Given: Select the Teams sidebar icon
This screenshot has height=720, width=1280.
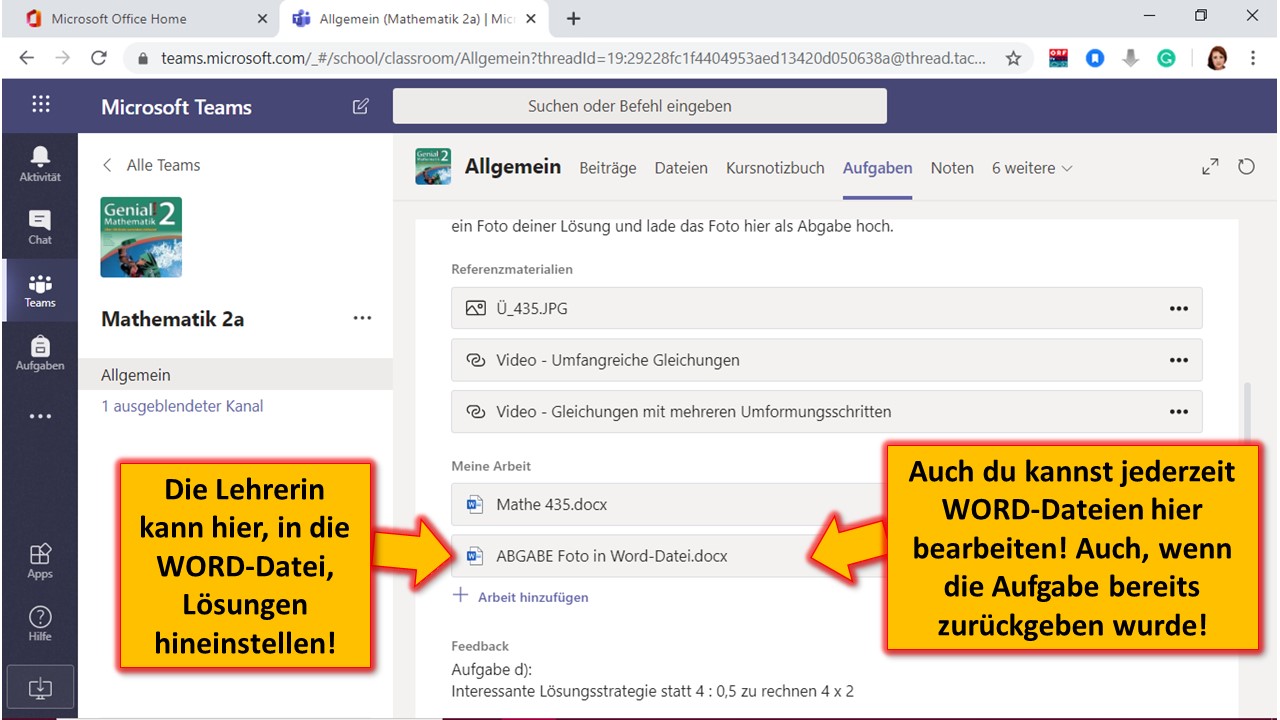Looking at the screenshot, I should (40, 289).
